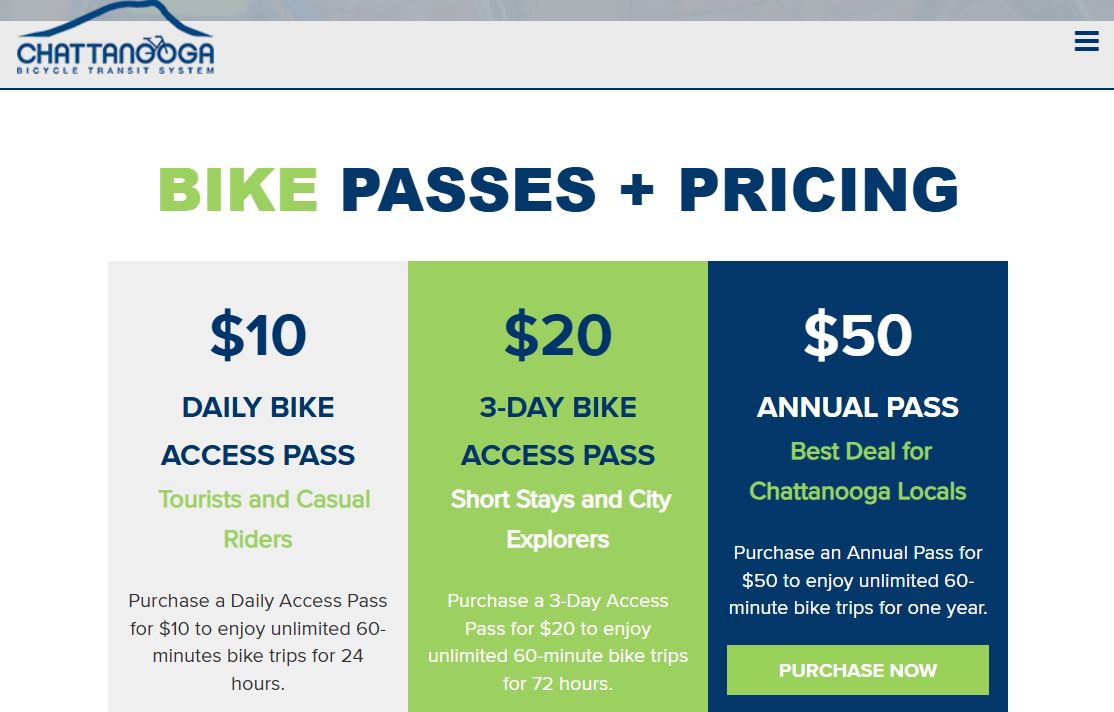This screenshot has width=1114, height=712.
Task: Click the Chattanooga Bicycle Transit System logo
Action: pos(113,42)
